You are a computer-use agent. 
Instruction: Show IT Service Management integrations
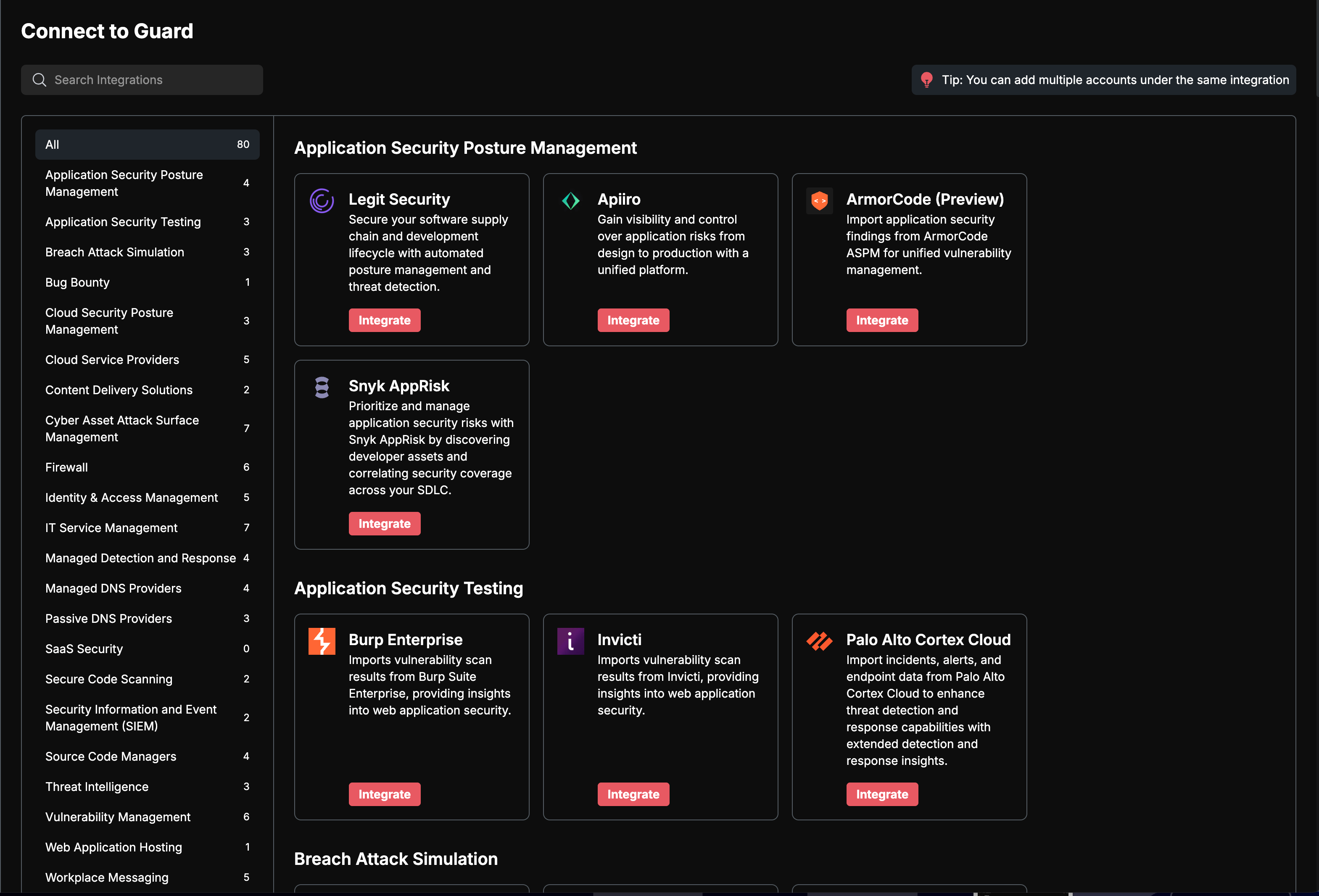pyautogui.click(x=147, y=528)
